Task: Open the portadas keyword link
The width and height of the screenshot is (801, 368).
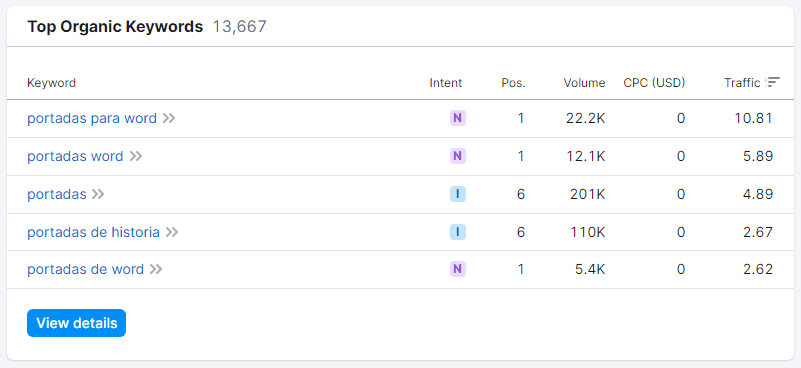Action: [x=57, y=194]
